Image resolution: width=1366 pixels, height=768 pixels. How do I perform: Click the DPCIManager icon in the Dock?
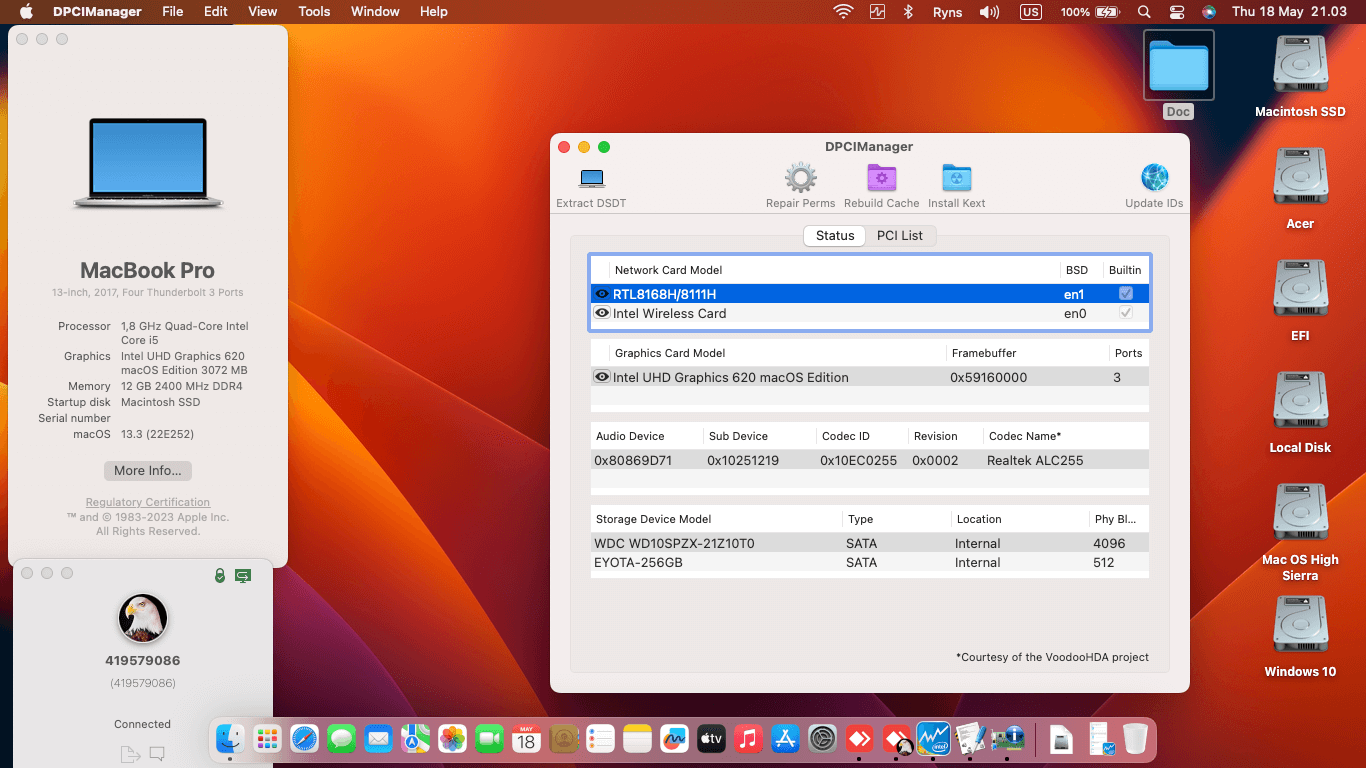tap(1007, 739)
